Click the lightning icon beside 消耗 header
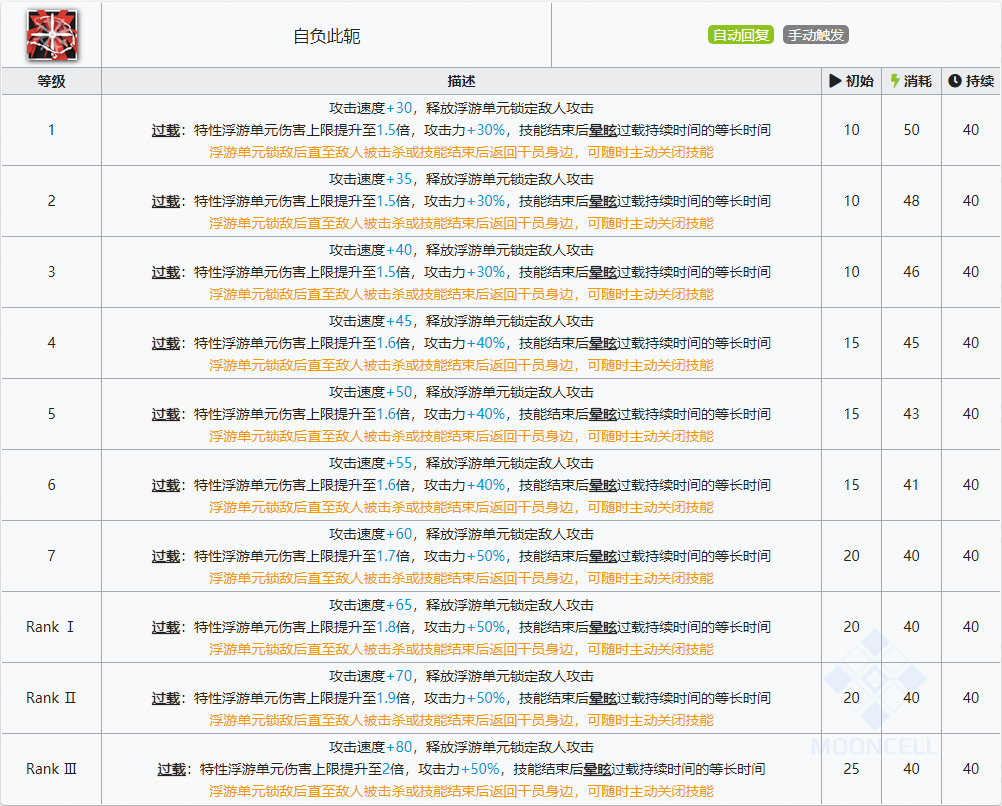 pyautogui.click(x=895, y=81)
